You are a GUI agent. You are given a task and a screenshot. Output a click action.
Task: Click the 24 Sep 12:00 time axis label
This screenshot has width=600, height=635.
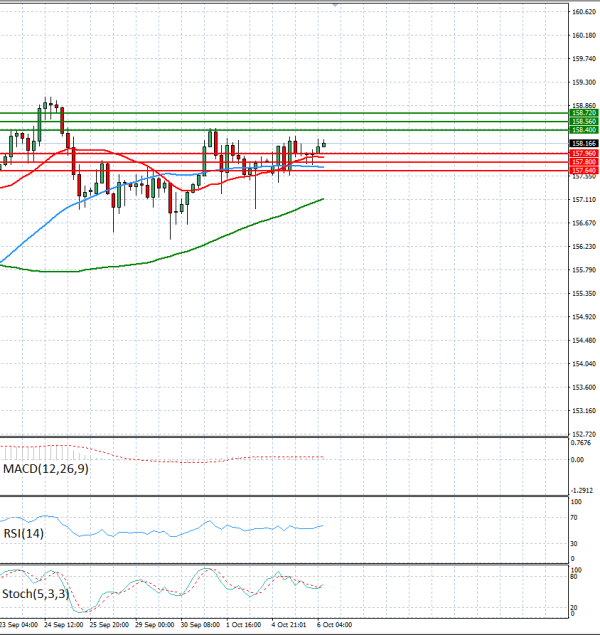pyautogui.click(x=64, y=625)
